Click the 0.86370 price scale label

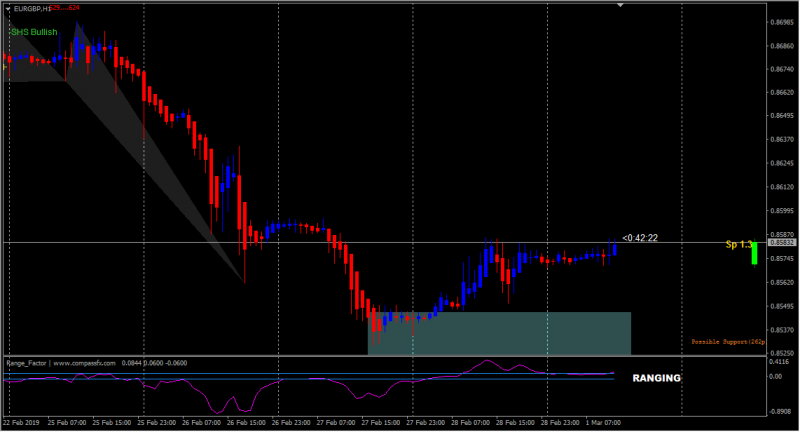click(782, 139)
